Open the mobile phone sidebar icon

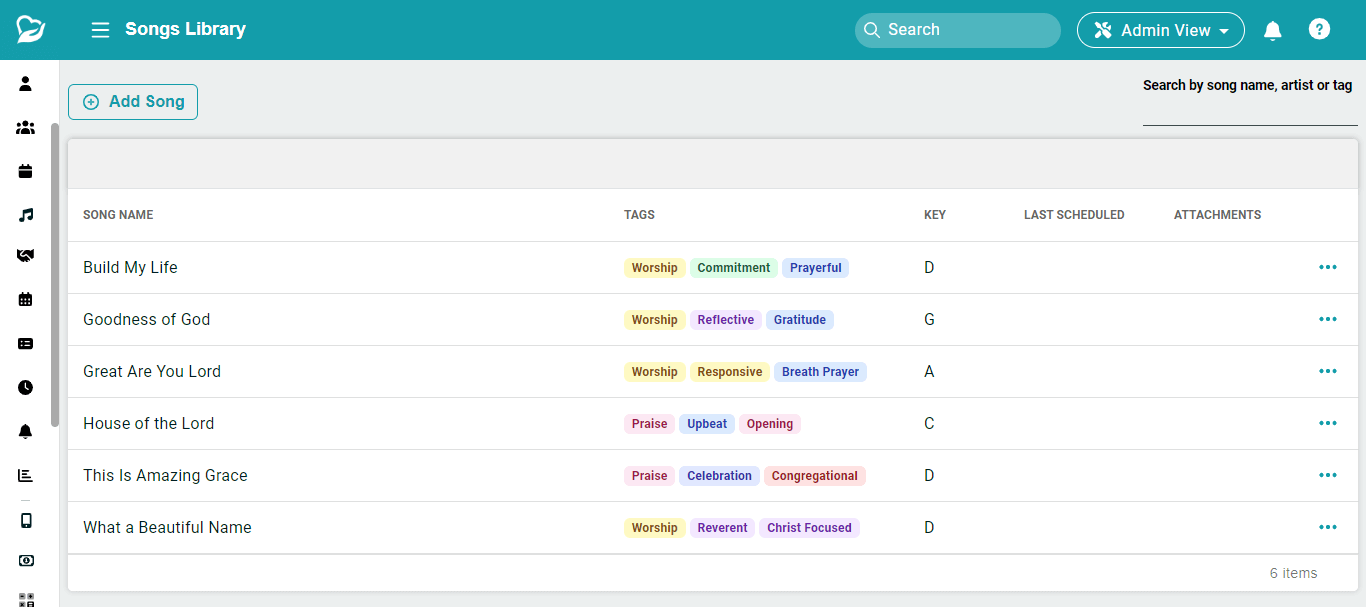click(26, 520)
